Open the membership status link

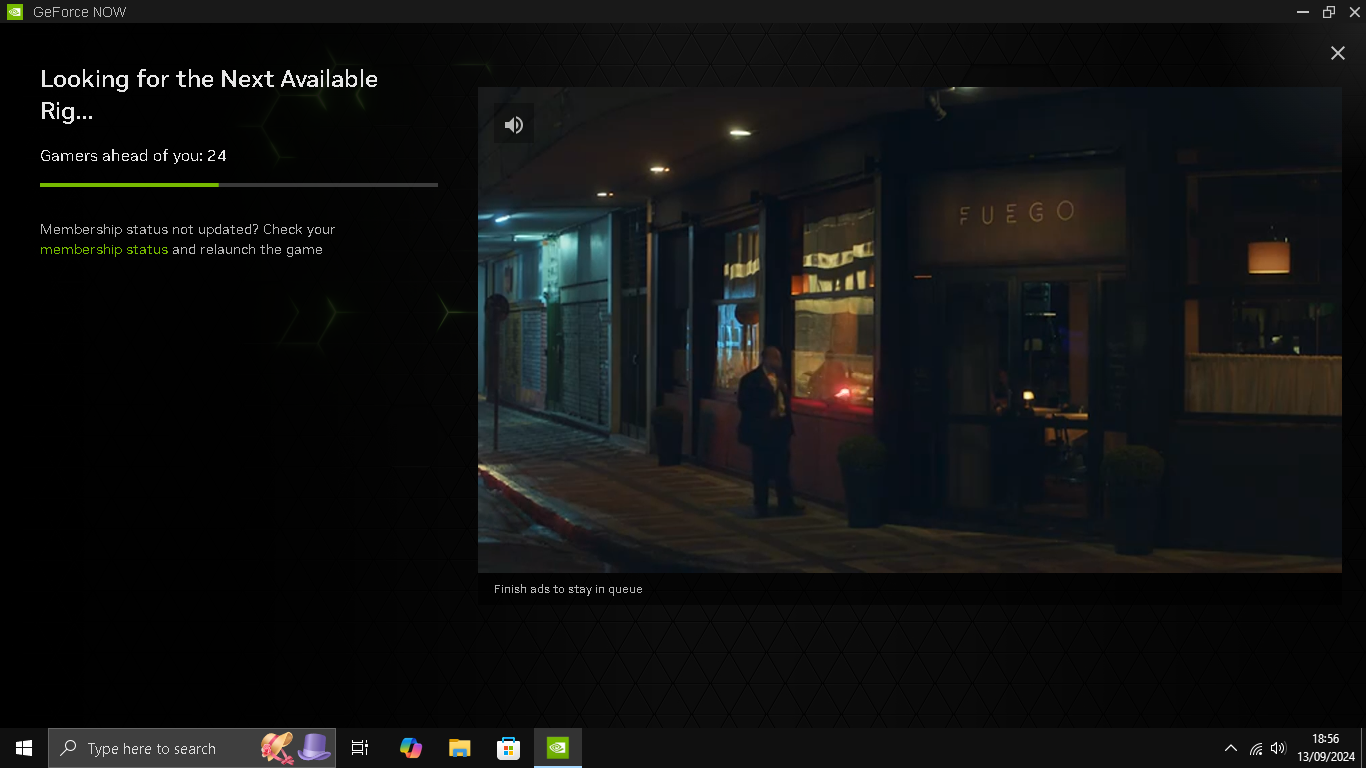pyautogui.click(x=104, y=249)
